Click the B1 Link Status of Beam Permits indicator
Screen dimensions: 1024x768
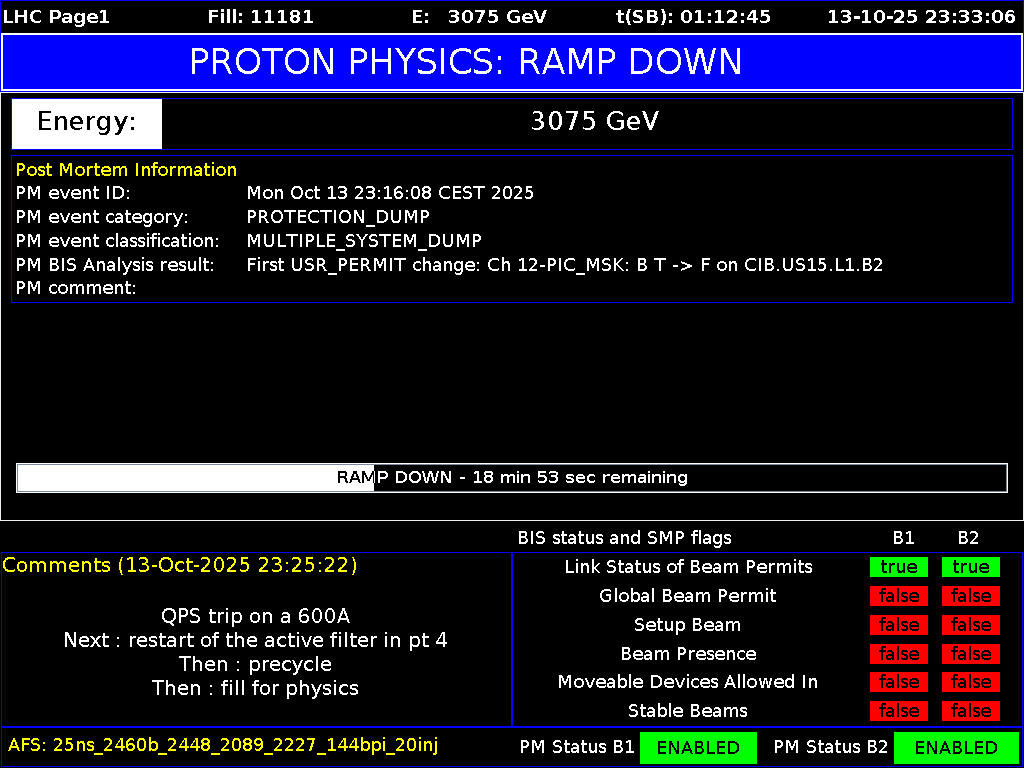click(x=898, y=567)
